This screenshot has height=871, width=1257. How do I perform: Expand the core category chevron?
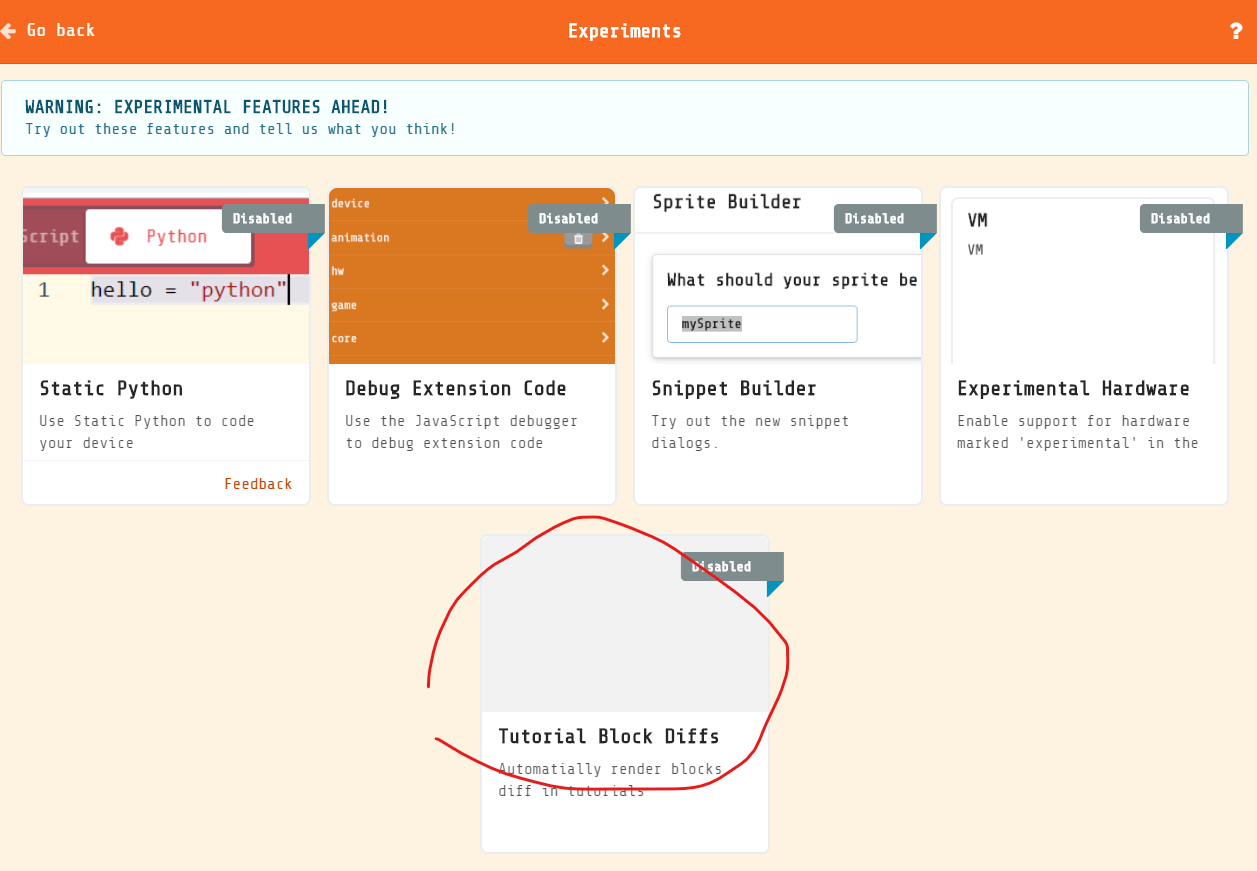coord(605,338)
